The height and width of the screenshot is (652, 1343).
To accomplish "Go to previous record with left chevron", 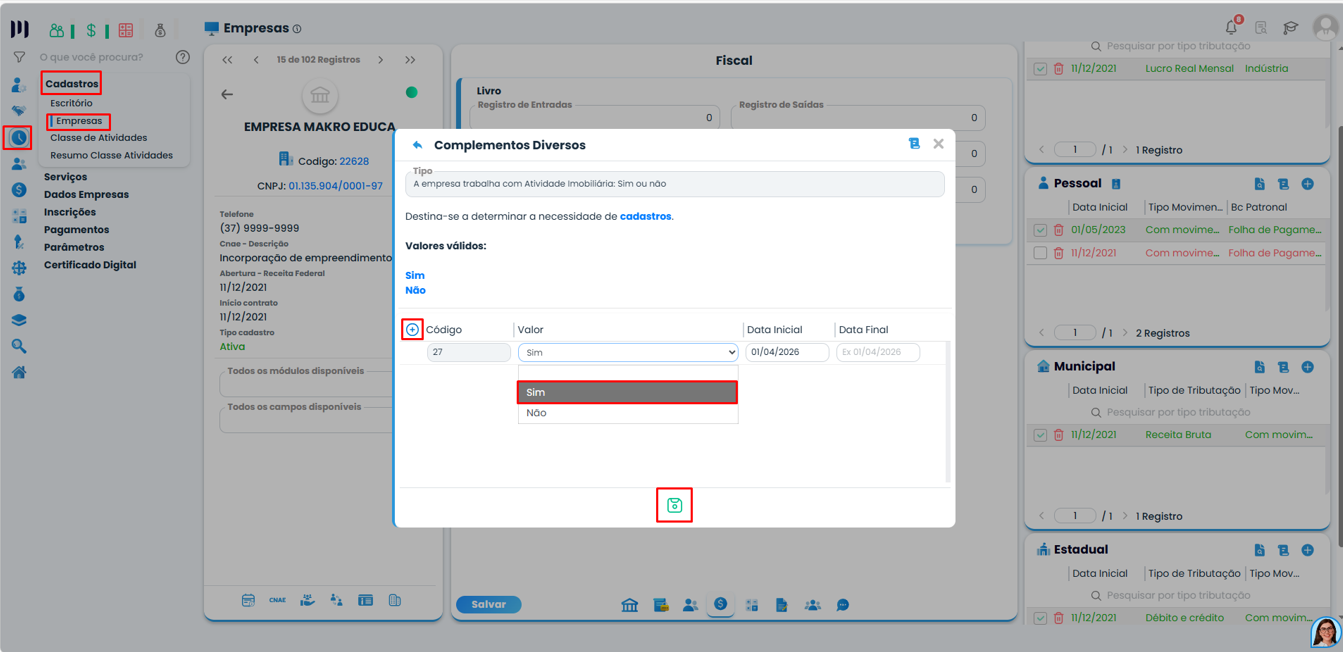I will click(256, 60).
